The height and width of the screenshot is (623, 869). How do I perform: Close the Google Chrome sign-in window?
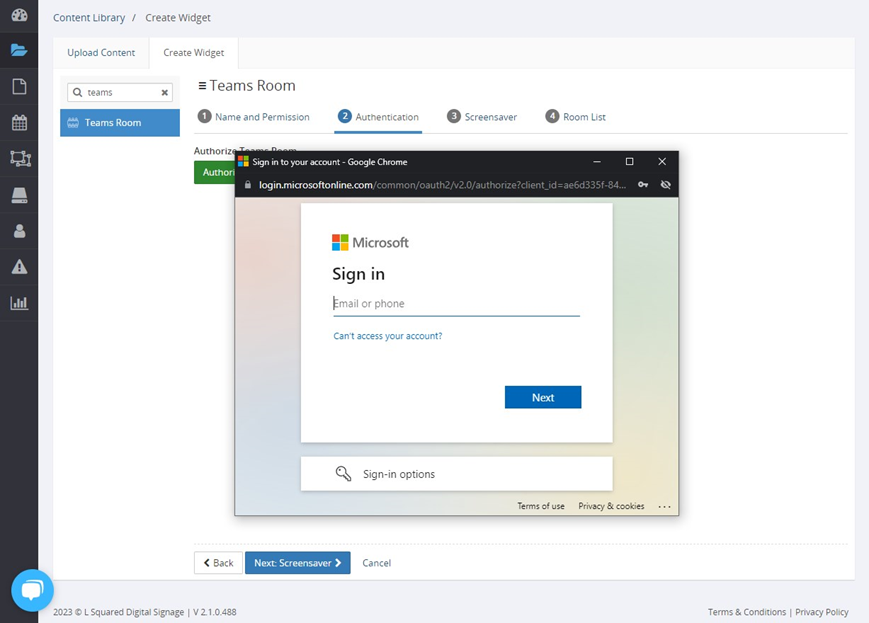click(662, 161)
